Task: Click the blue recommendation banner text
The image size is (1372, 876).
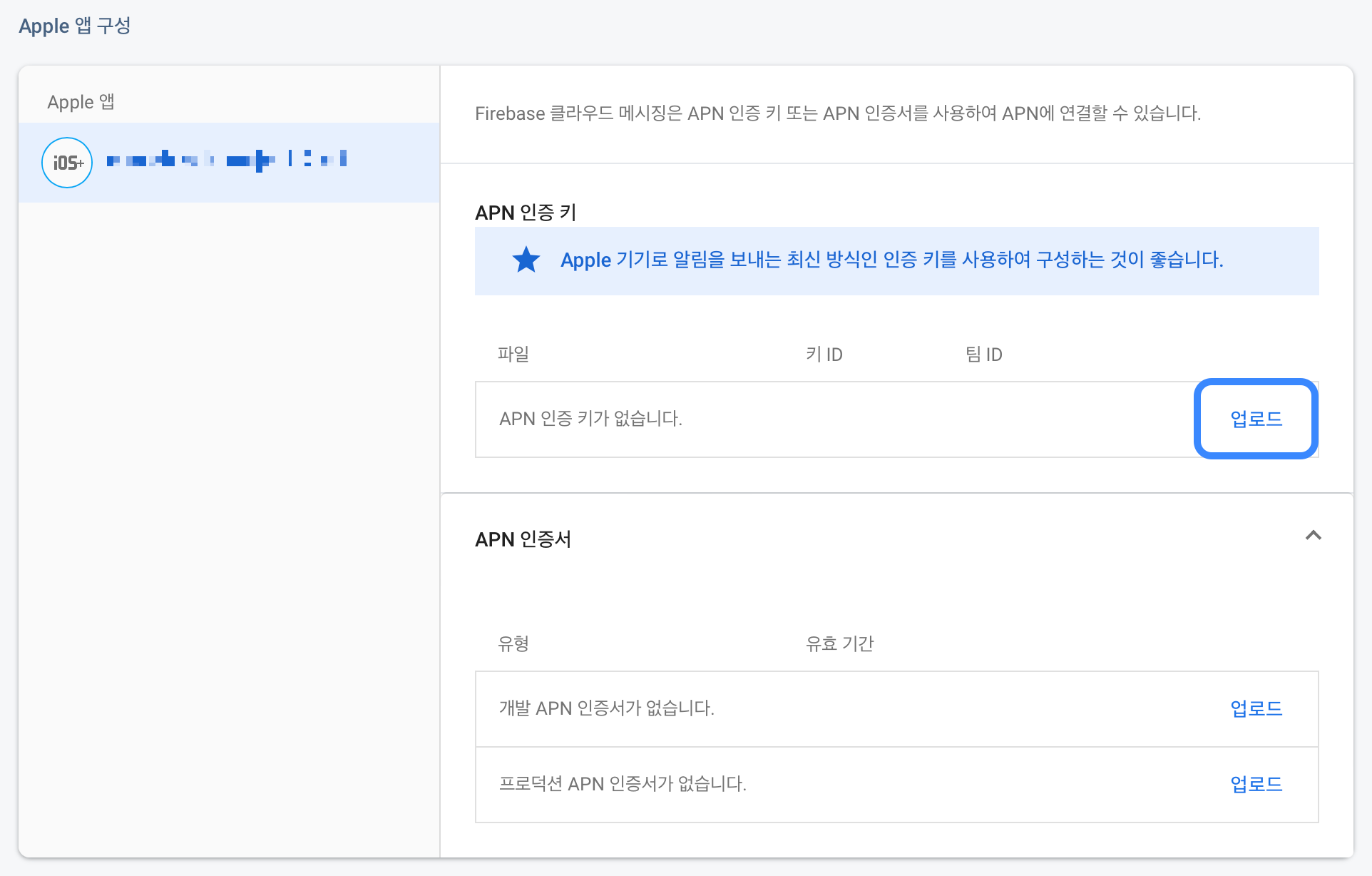Action: 891,260
